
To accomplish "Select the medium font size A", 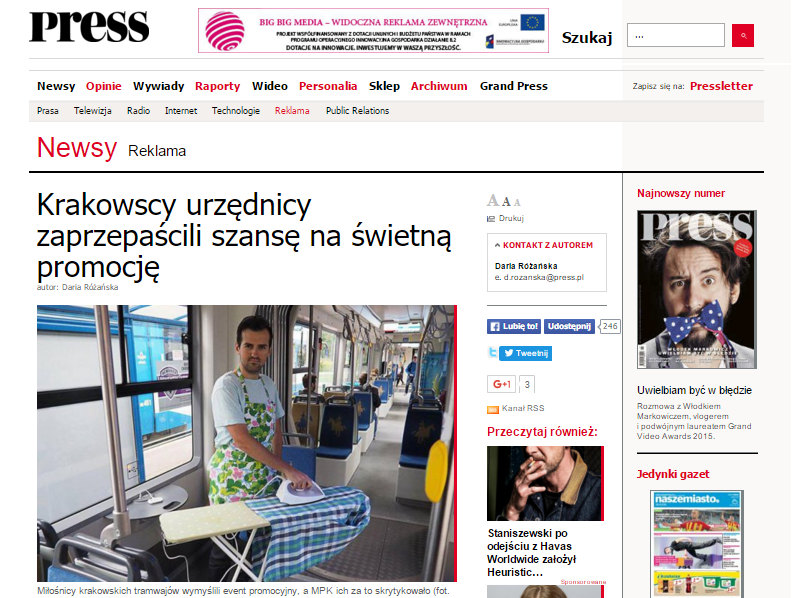I will click(506, 202).
